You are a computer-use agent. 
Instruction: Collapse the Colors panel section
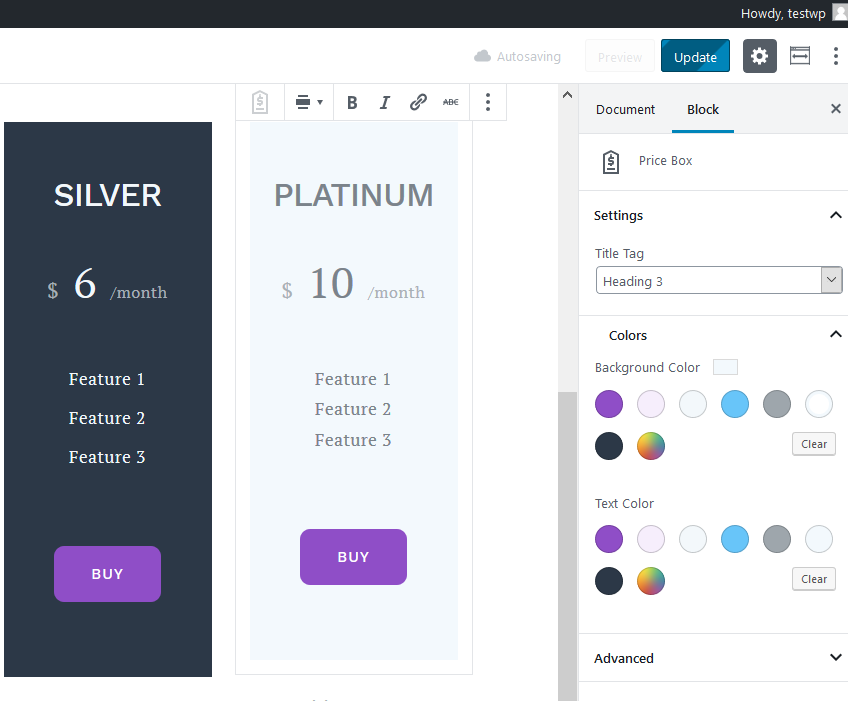coord(835,335)
